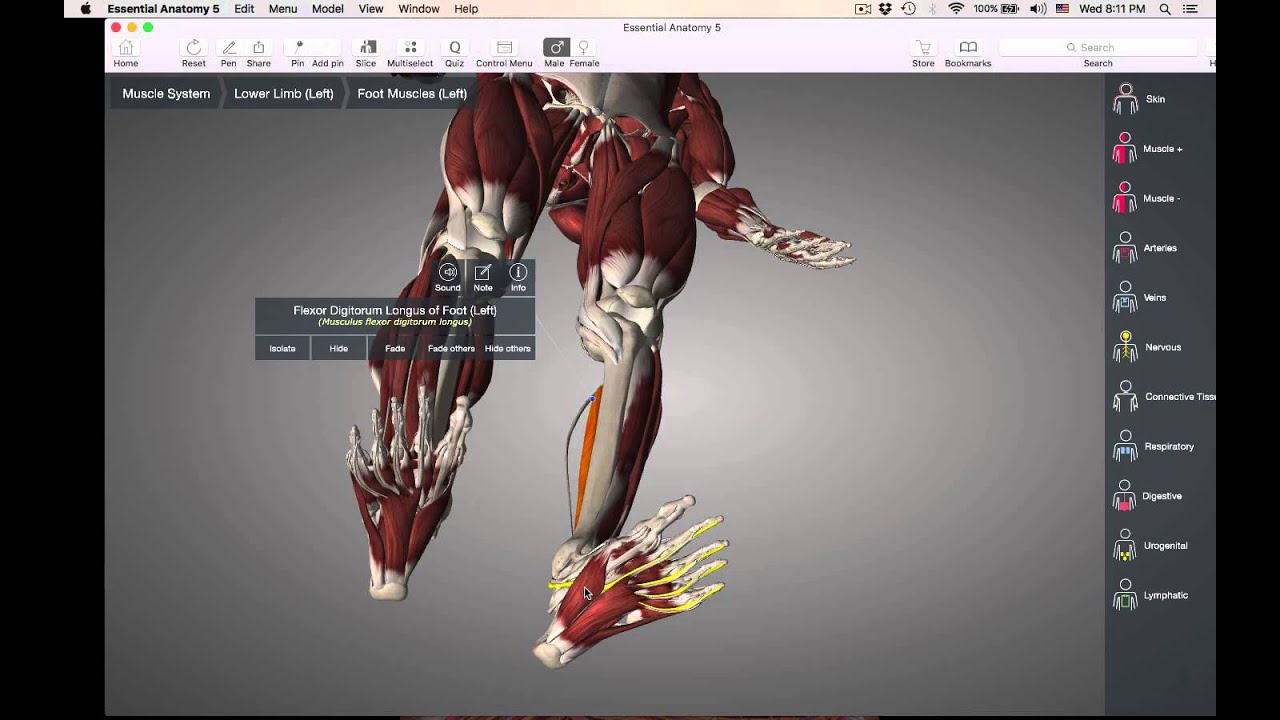Open the Apple menu
This screenshot has width=1280, height=720.
point(85,9)
